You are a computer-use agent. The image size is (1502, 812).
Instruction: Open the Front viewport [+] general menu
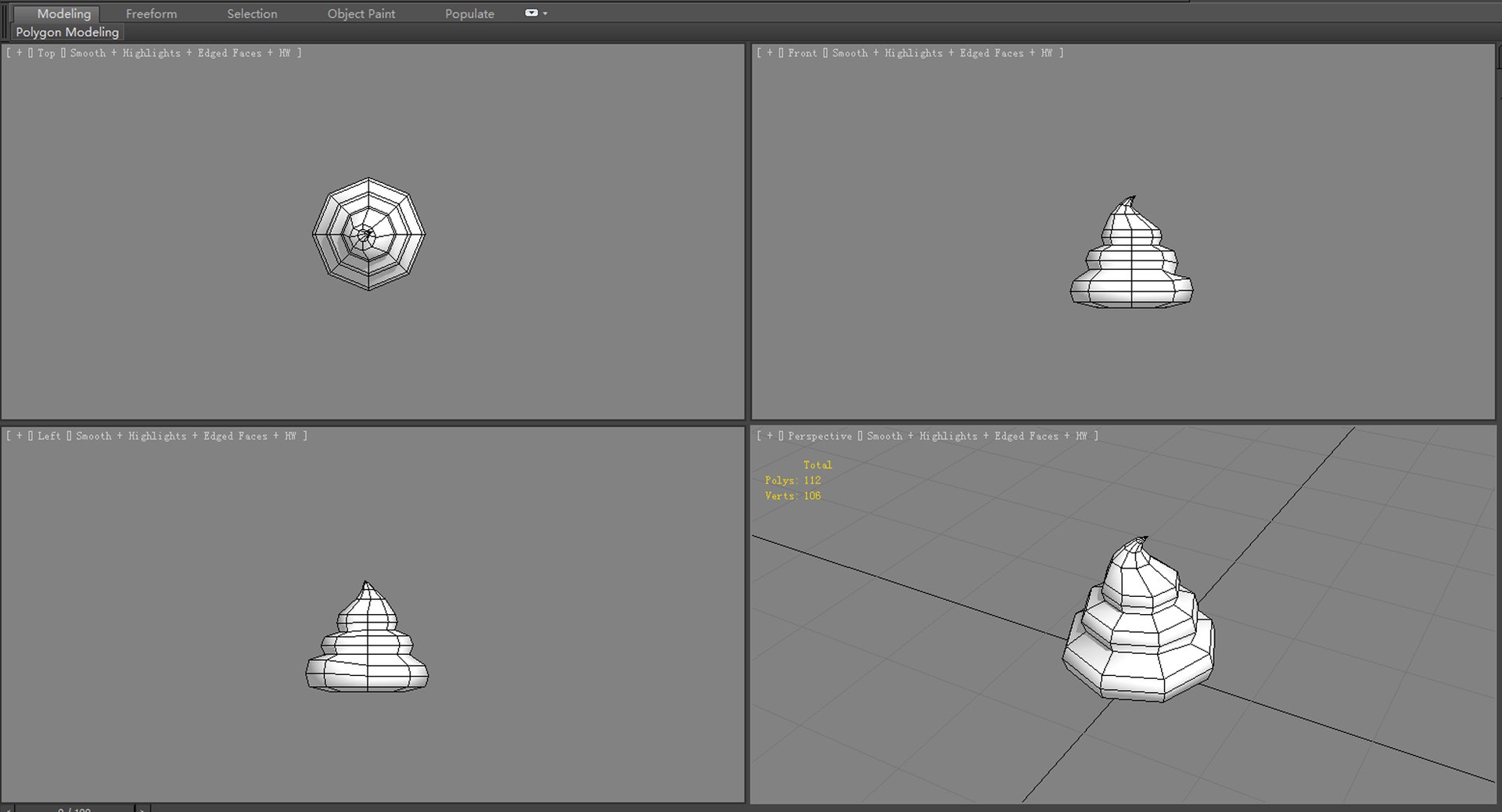(770, 53)
